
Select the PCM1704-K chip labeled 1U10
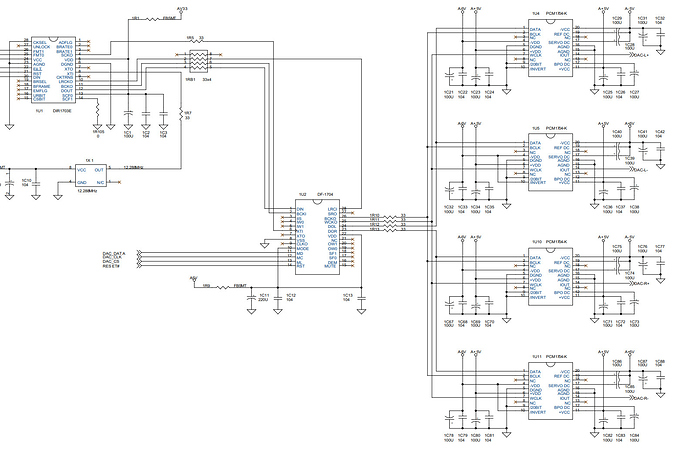click(x=551, y=276)
